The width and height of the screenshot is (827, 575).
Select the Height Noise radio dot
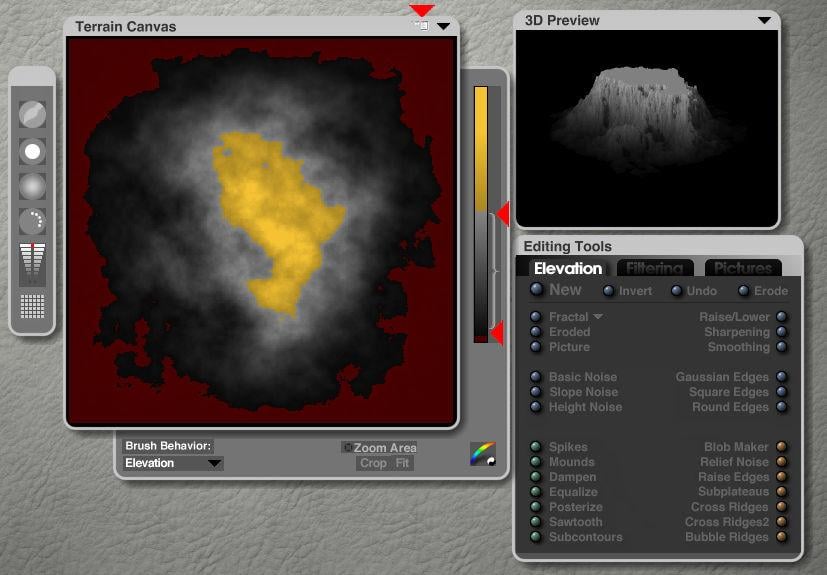536,407
